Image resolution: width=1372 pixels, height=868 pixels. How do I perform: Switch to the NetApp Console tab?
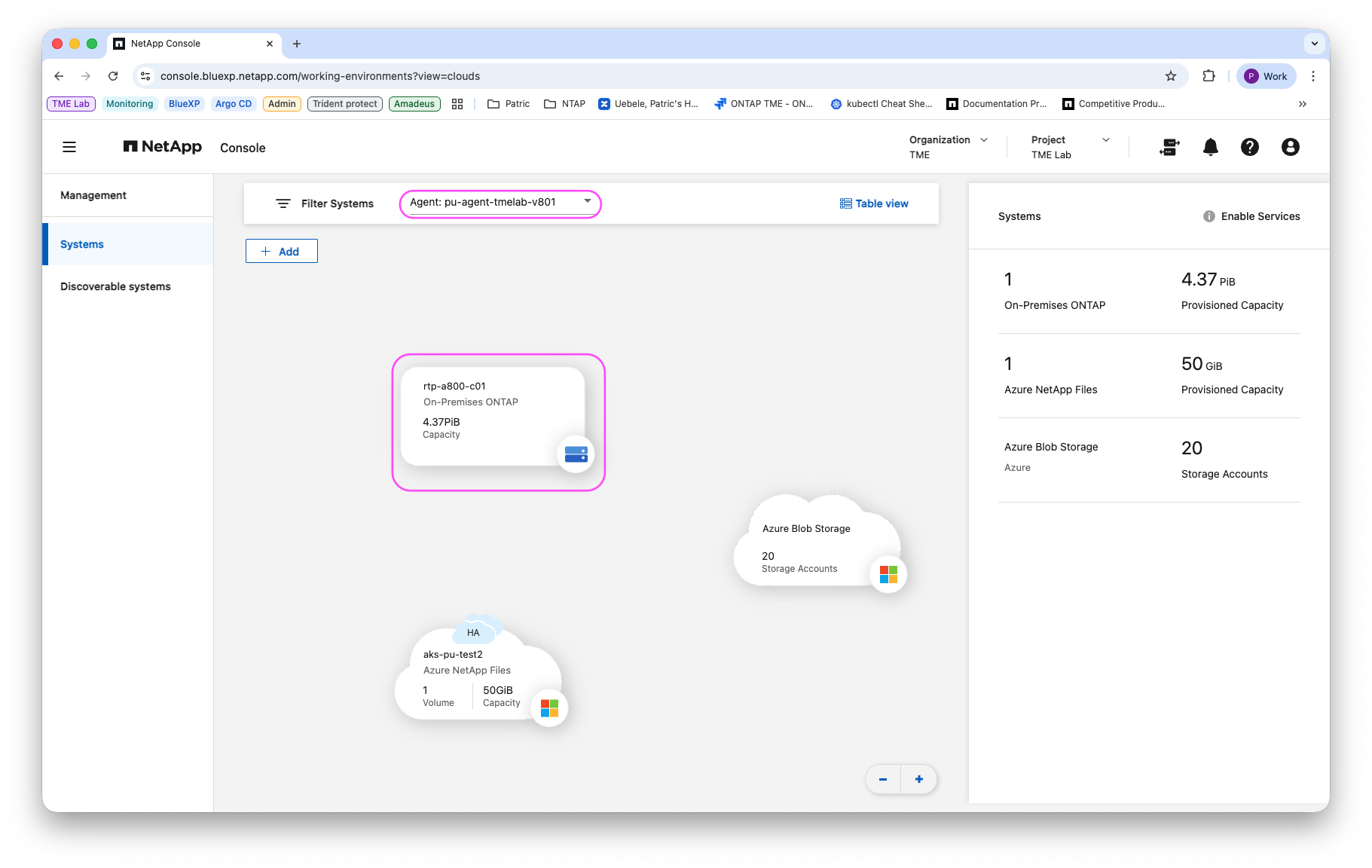(194, 44)
